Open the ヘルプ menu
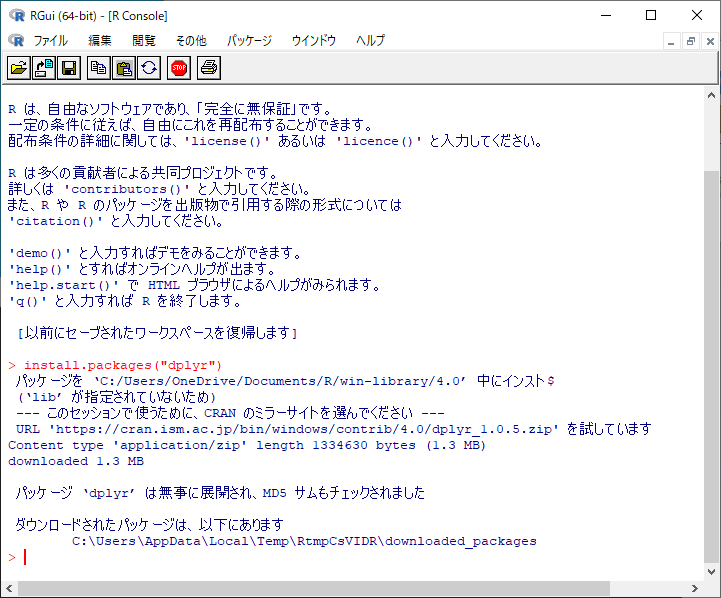The height and width of the screenshot is (598, 721). (371, 40)
